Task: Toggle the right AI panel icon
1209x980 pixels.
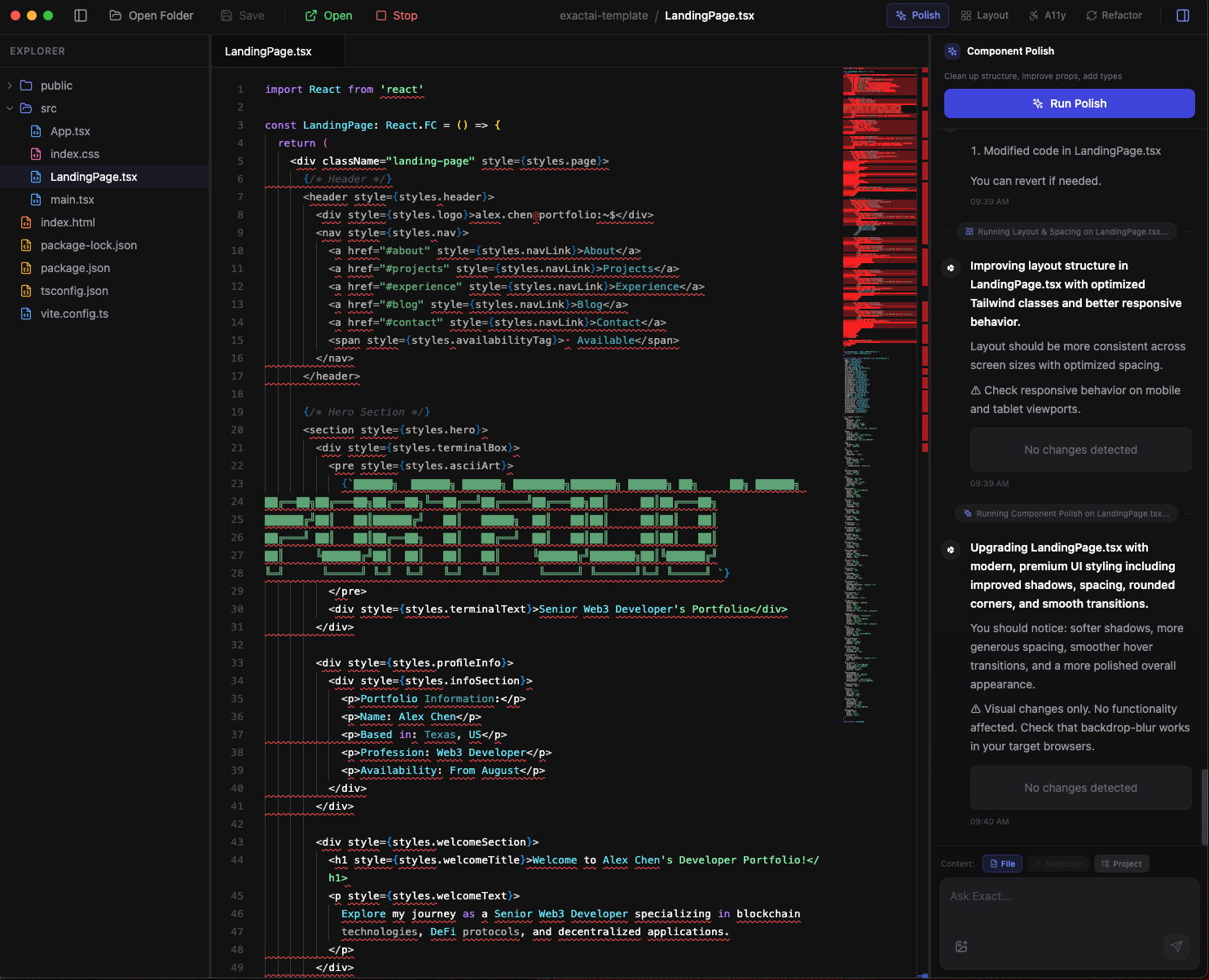Action: pyautogui.click(x=1183, y=15)
